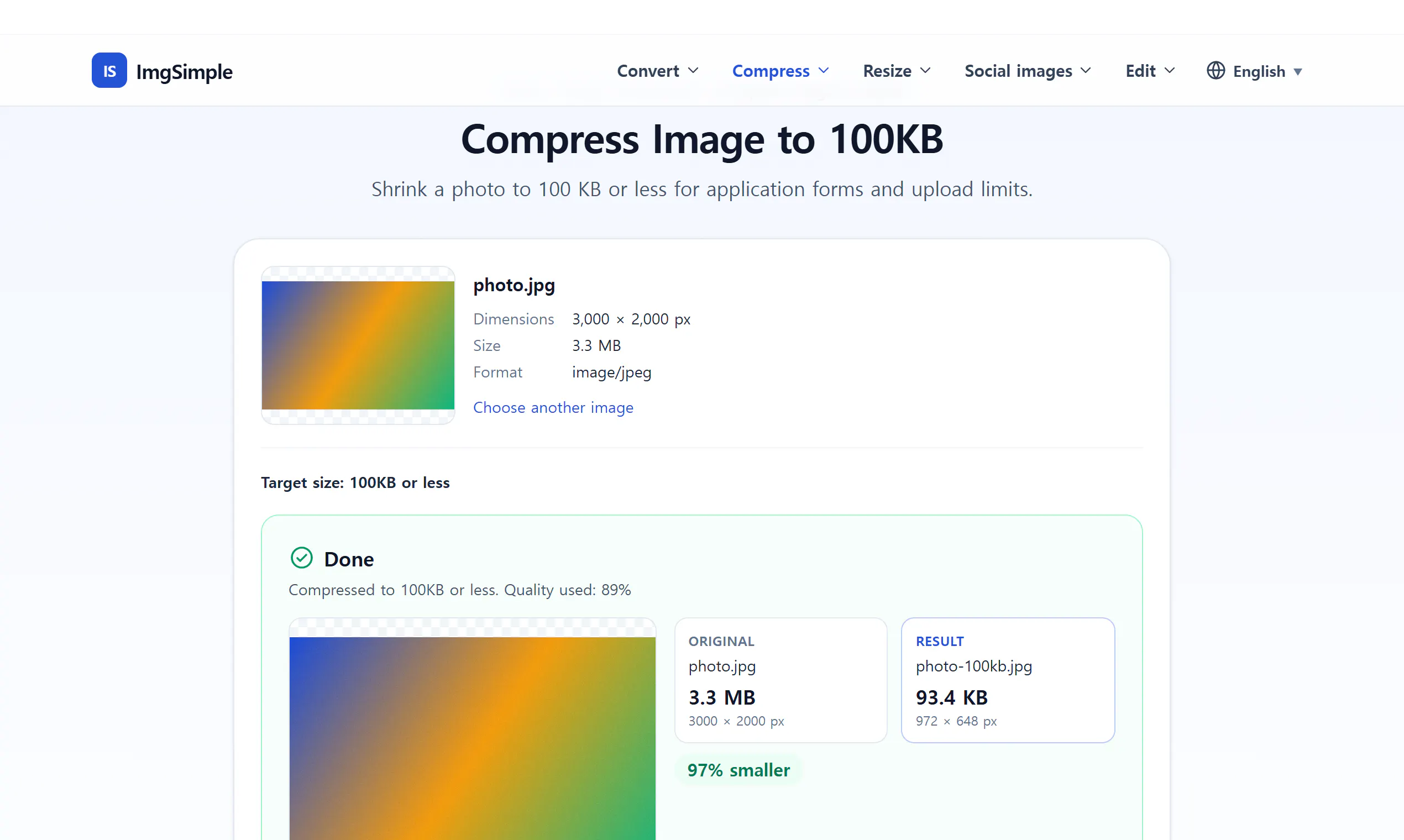This screenshot has height=840, width=1404.
Task: Click the green Done checkmark icon
Action: point(301,558)
